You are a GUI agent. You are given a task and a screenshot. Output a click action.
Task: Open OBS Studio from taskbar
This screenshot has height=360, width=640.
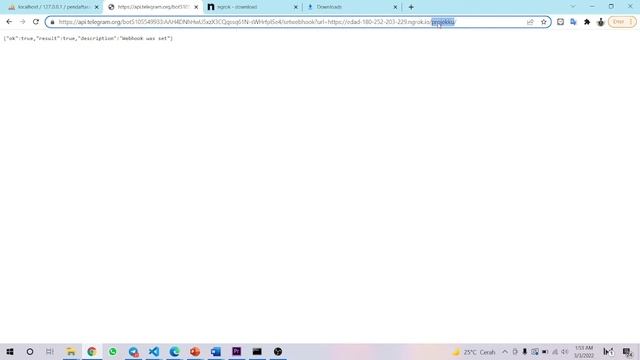point(278,351)
